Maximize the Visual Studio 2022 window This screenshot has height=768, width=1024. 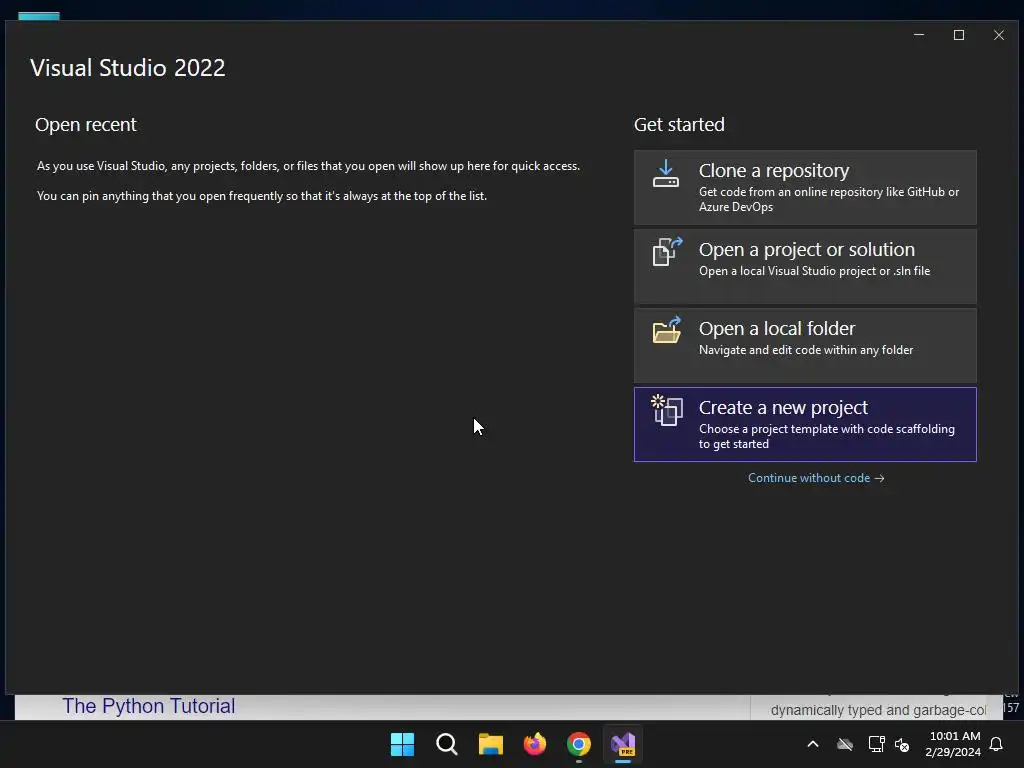tap(959, 35)
